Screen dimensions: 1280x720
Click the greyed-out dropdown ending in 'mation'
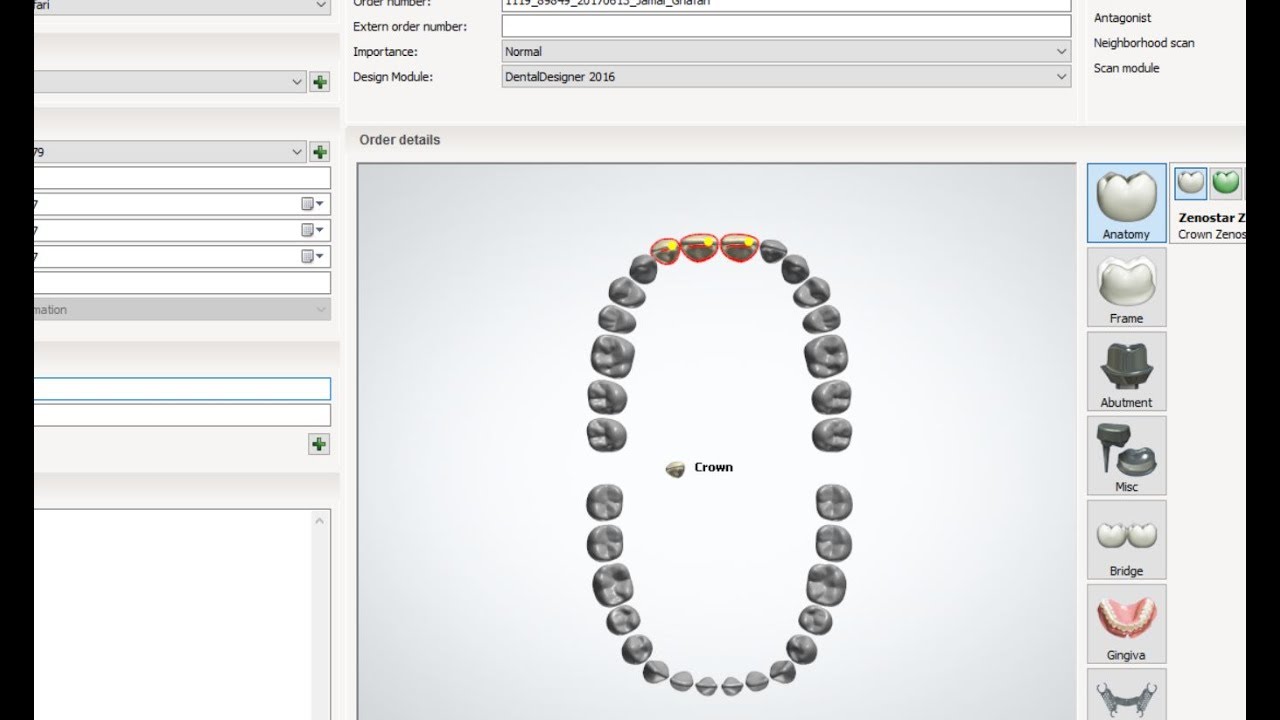click(x=182, y=310)
